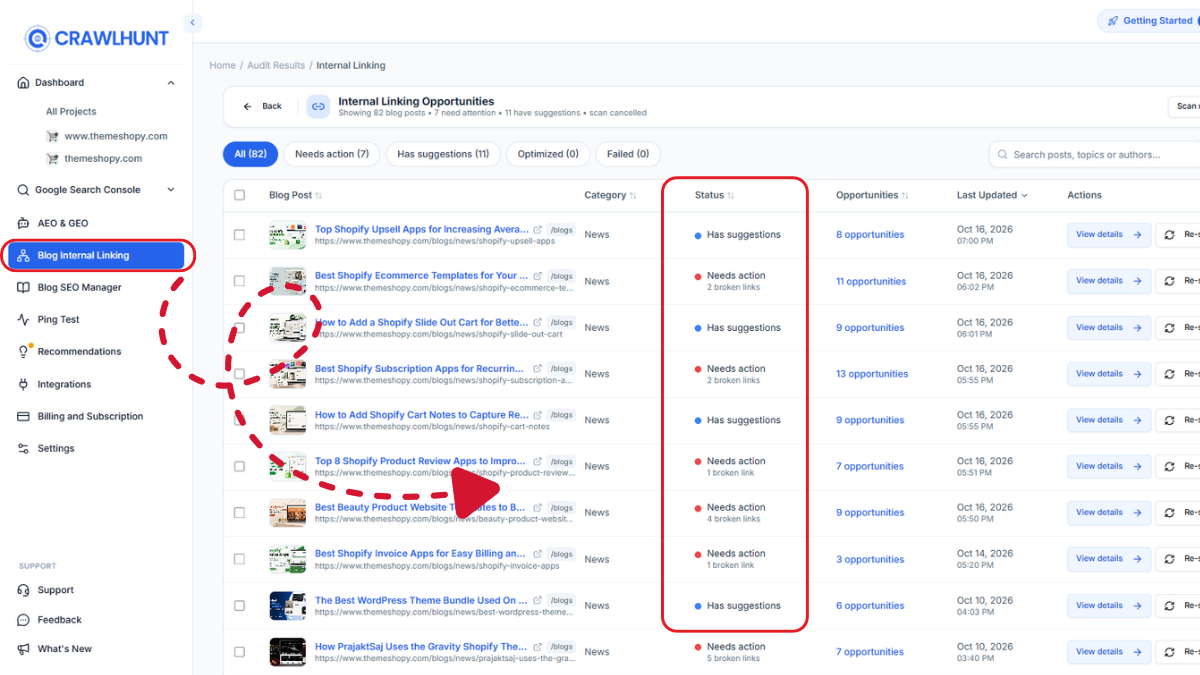
Task: Expand the Google Search Console chevron
Action: coord(171,190)
